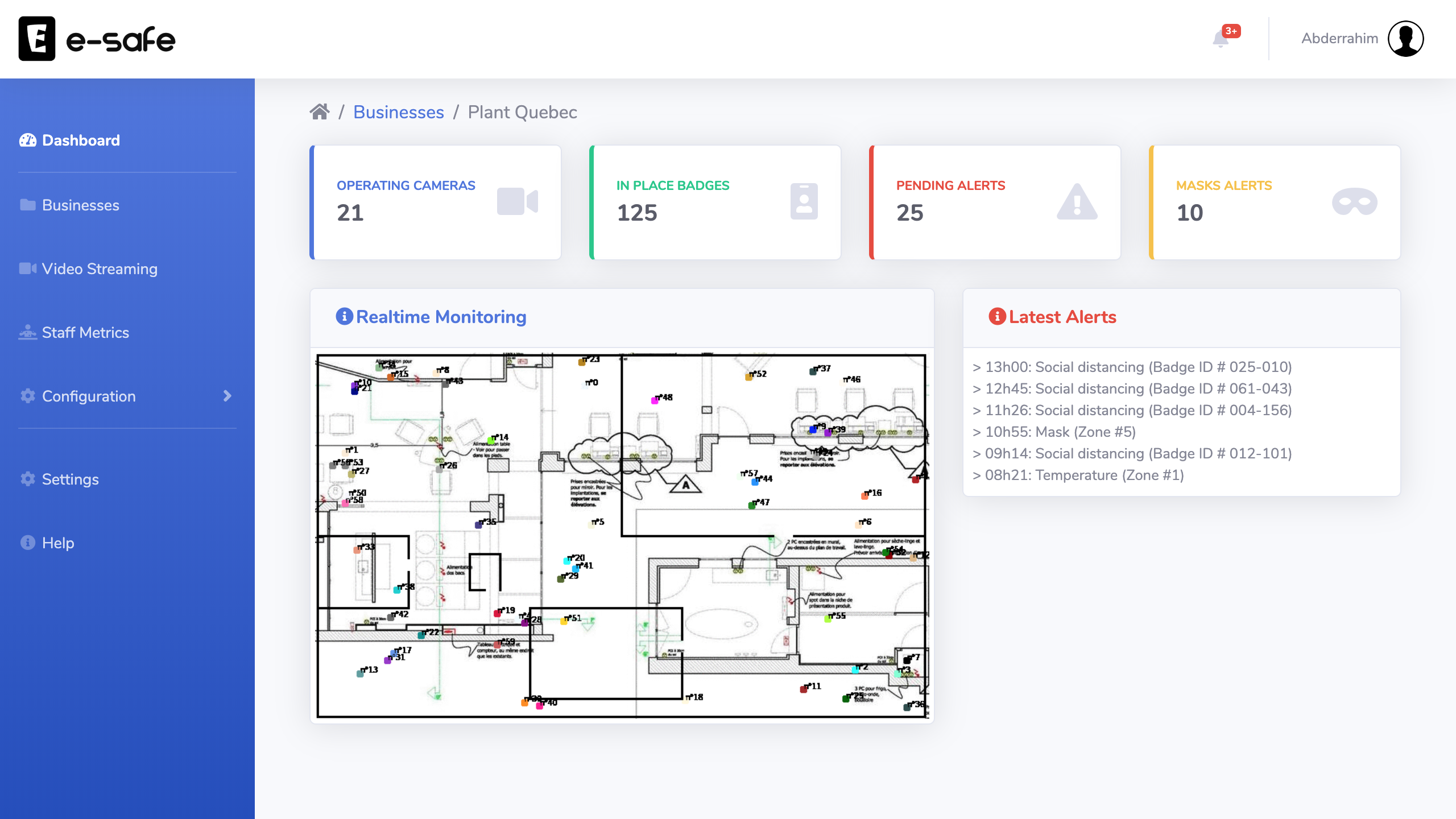Click the home icon in breadcrumb
The image size is (1456, 819).
pyautogui.click(x=320, y=112)
